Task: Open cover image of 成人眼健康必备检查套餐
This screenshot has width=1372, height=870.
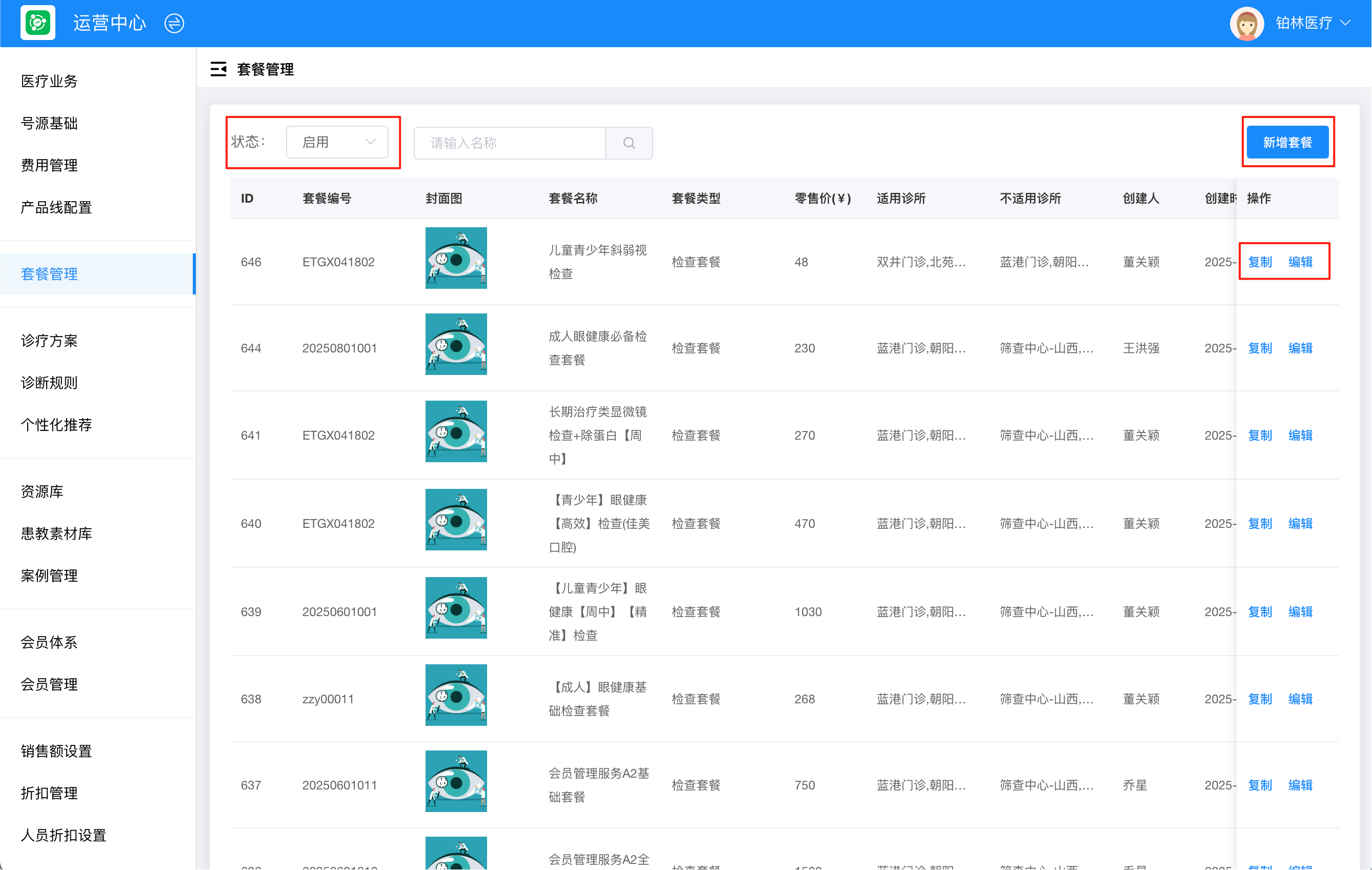Action: (456, 344)
